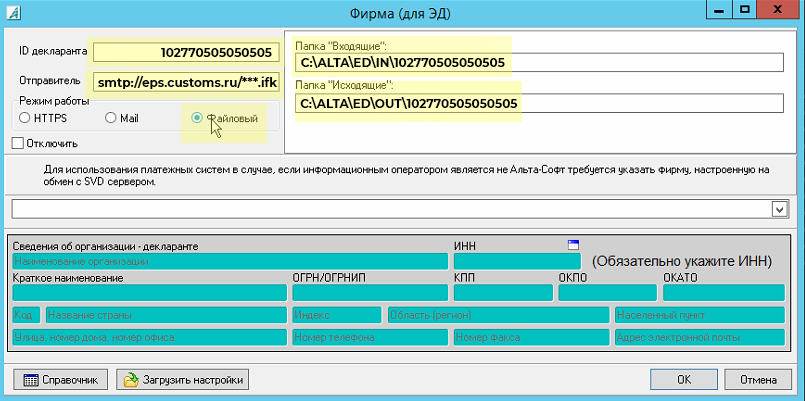Minimize the Фирма (для ЭД) window
This screenshot has width=805, height=401.
click(x=717, y=8)
